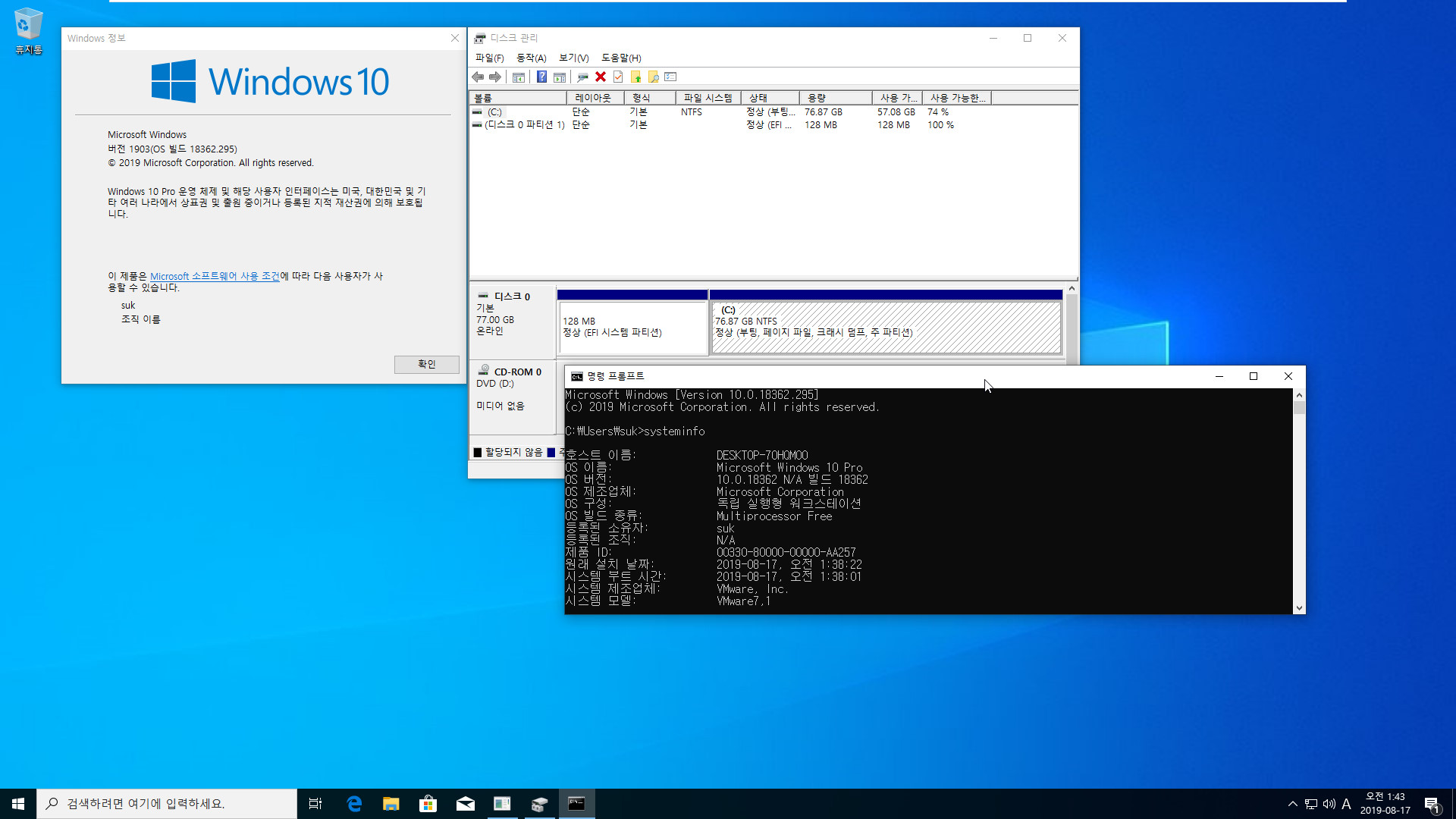Open the Recycle Bin desktop icon
The image size is (1456, 819).
click(x=29, y=31)
